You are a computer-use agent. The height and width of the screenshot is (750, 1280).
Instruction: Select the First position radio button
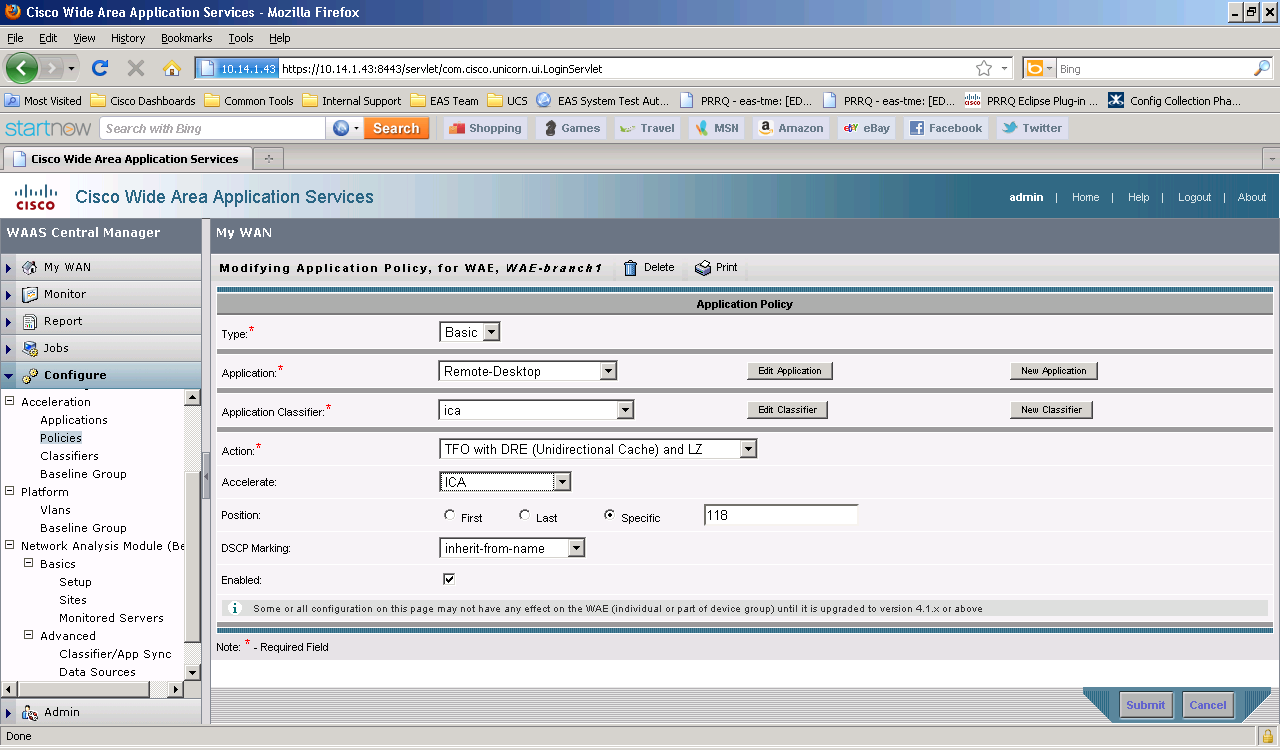pos(449,515)
